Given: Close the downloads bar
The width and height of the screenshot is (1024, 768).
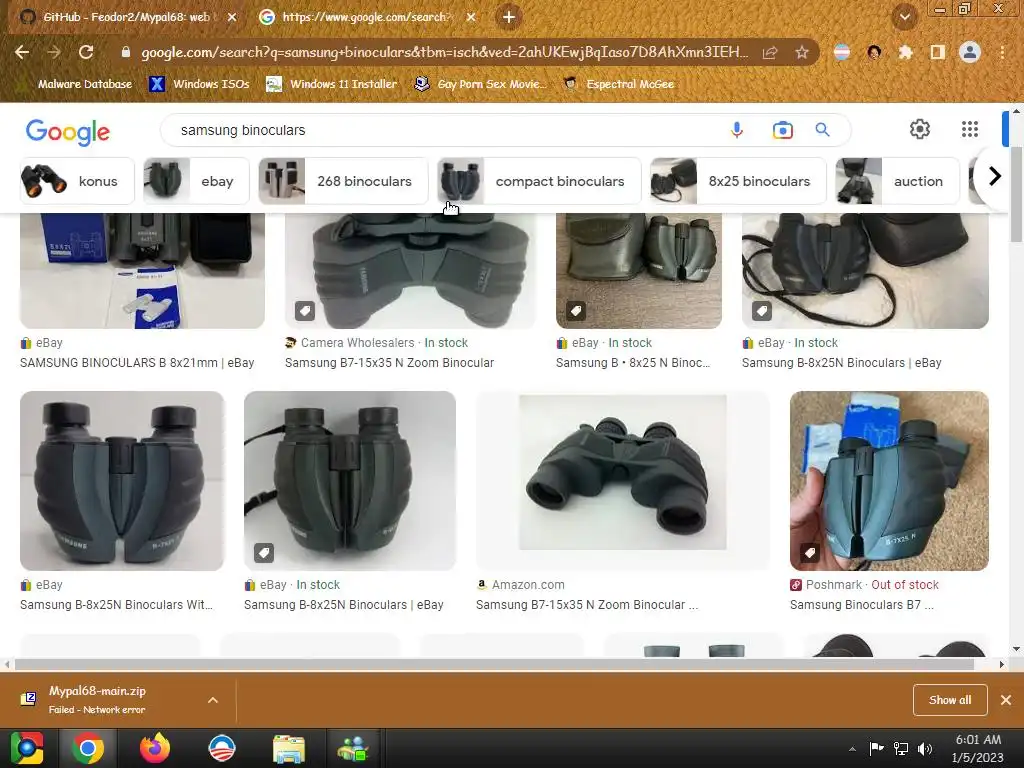Looking at the screenshot, I should pyautogui.click(x=1006, y=700).
